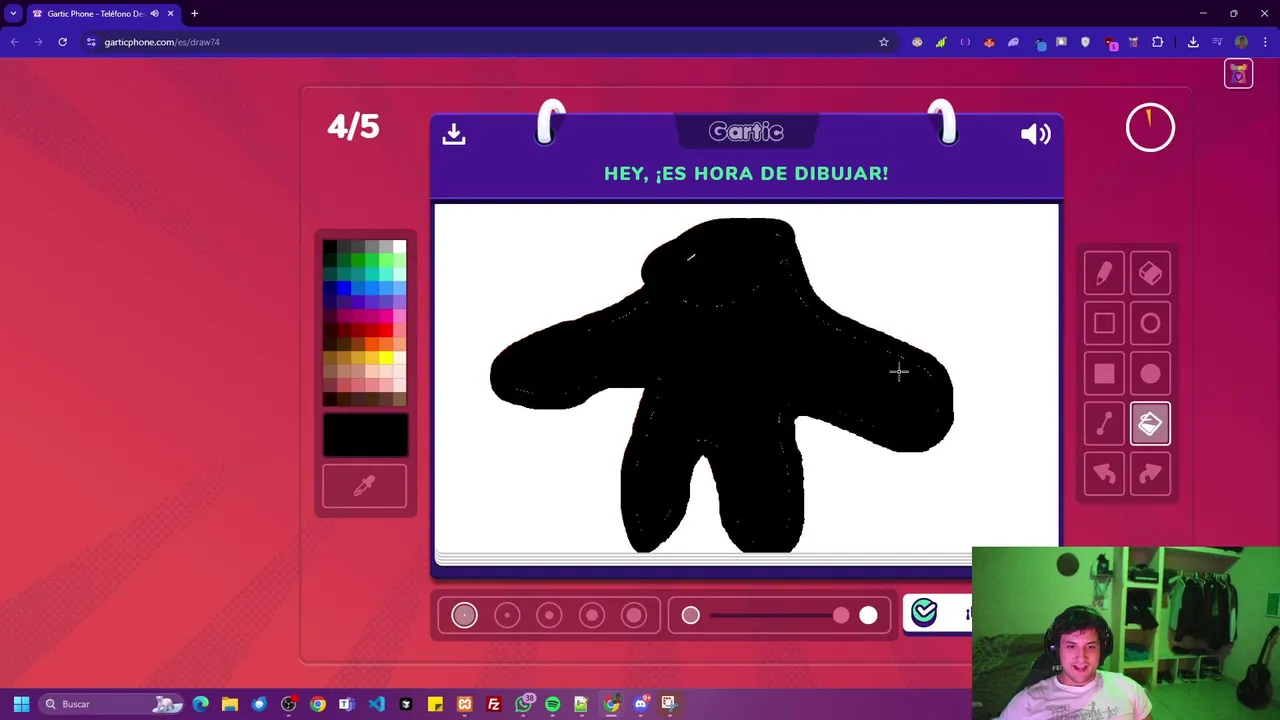
Task: Open the Chrome extensions puzzle menu
Action: [1158, 42]
